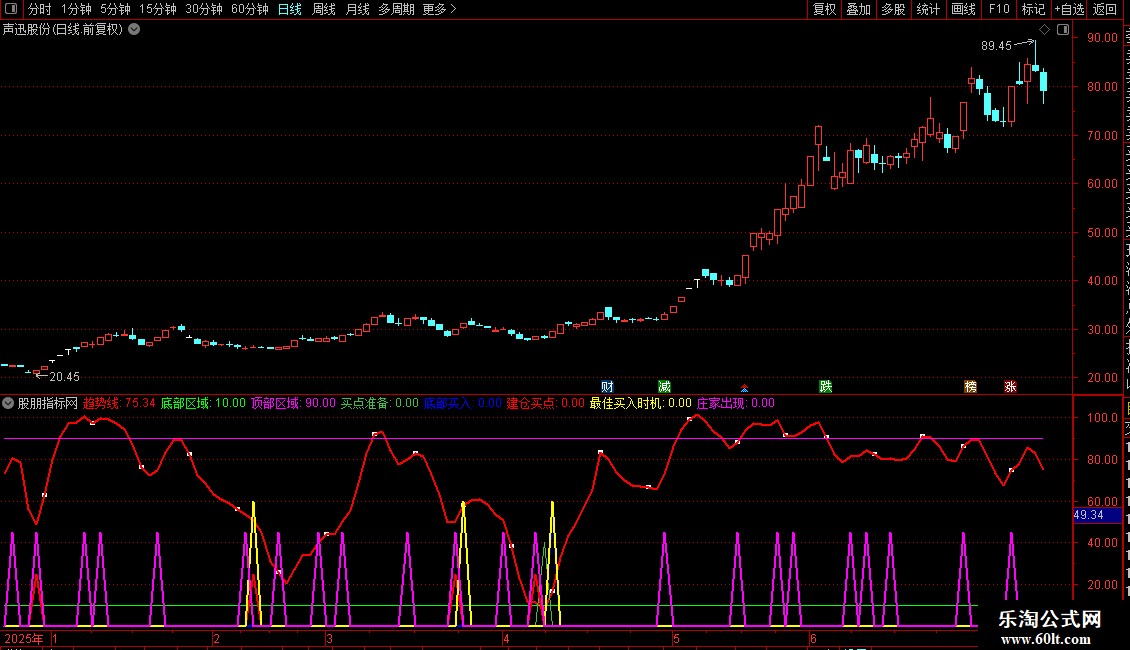The image size is (1130, 650).
Task: Click the 2025年 label on the timeline
Action: [24, 639]
